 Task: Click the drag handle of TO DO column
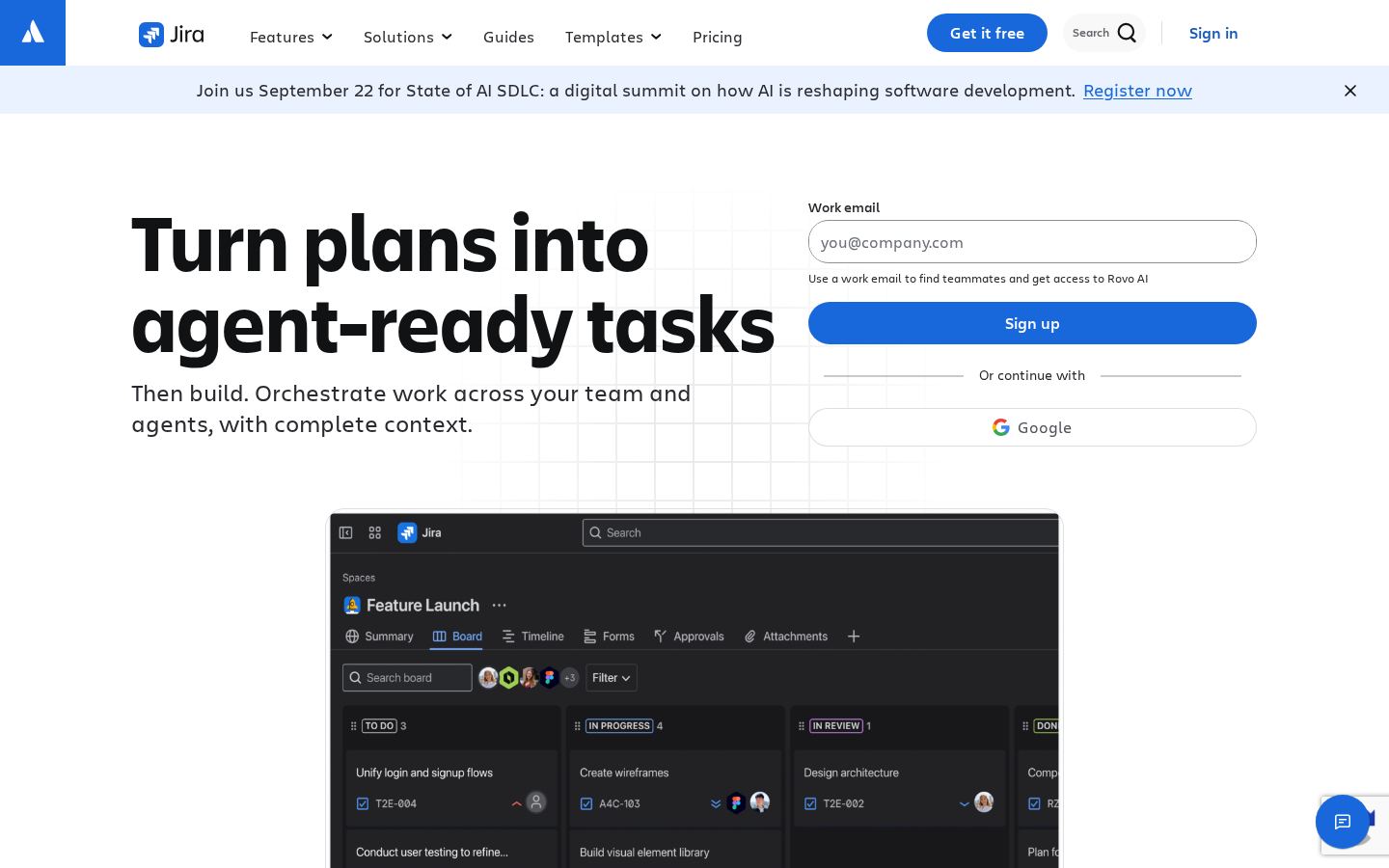pos(354,726)
